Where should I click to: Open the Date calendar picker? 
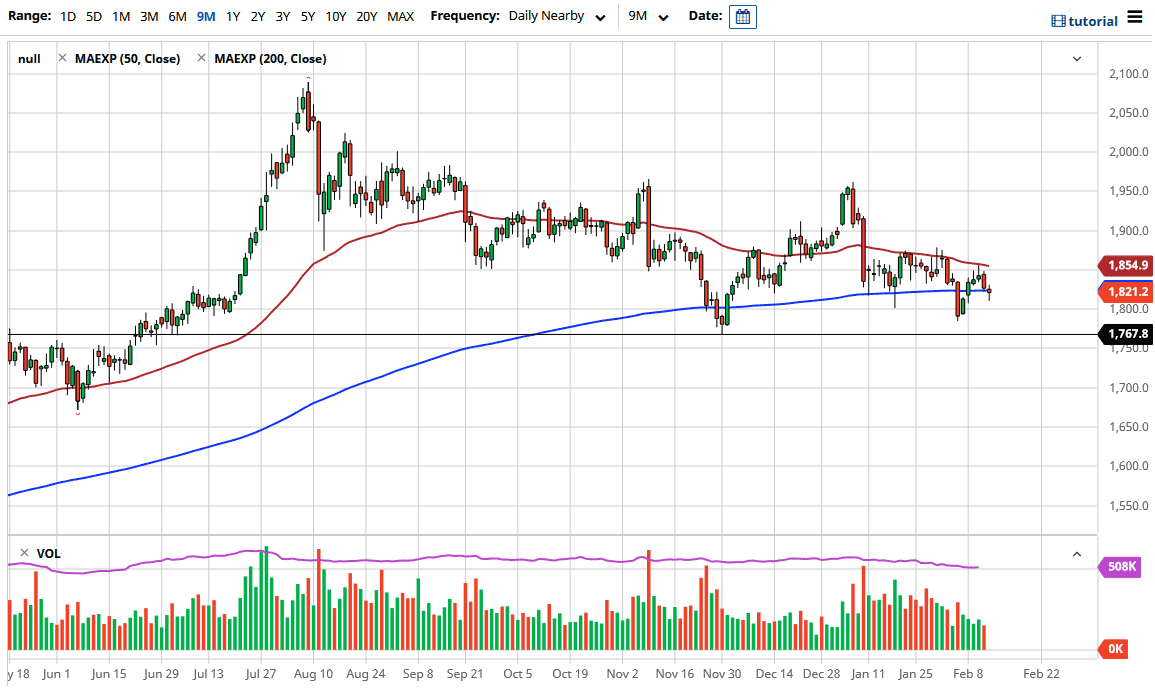pyautogui.click(x=742, y=16)
